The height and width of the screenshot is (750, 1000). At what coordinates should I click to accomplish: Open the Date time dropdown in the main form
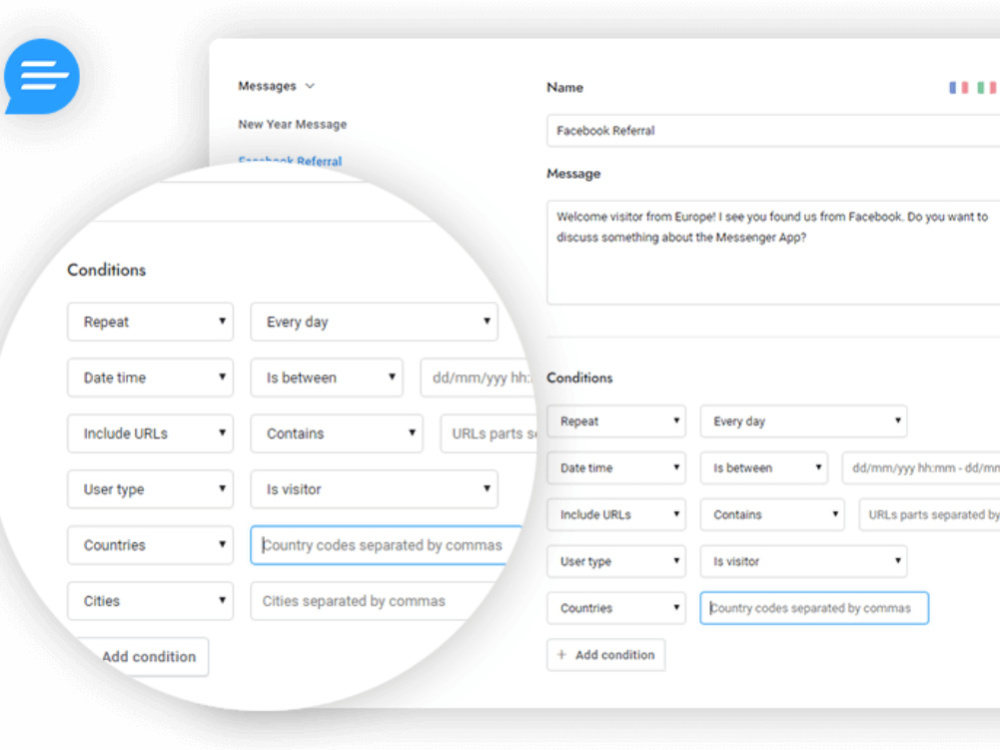pos(616,468)
